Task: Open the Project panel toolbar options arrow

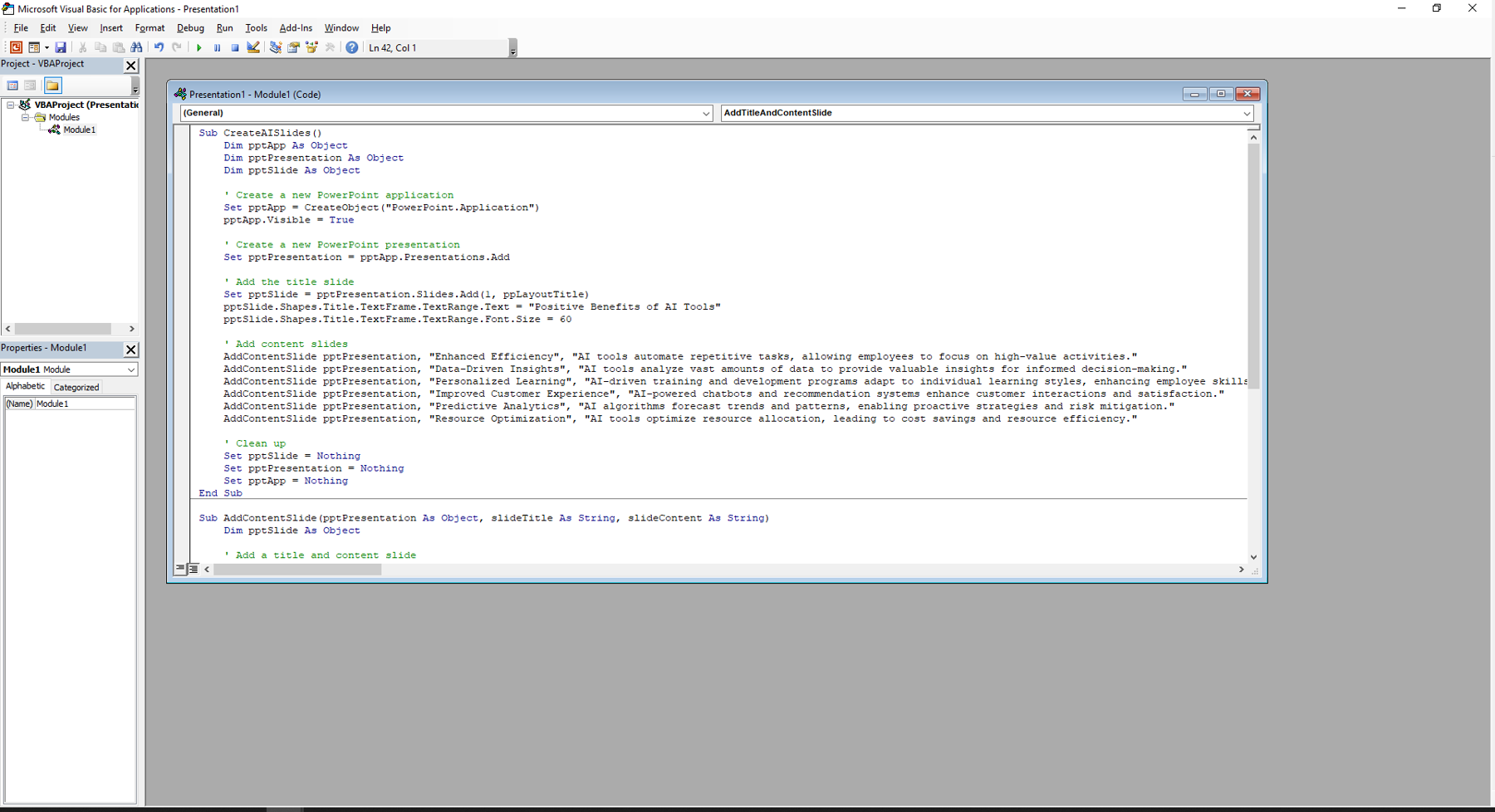Action: click(x=135, y=86)
